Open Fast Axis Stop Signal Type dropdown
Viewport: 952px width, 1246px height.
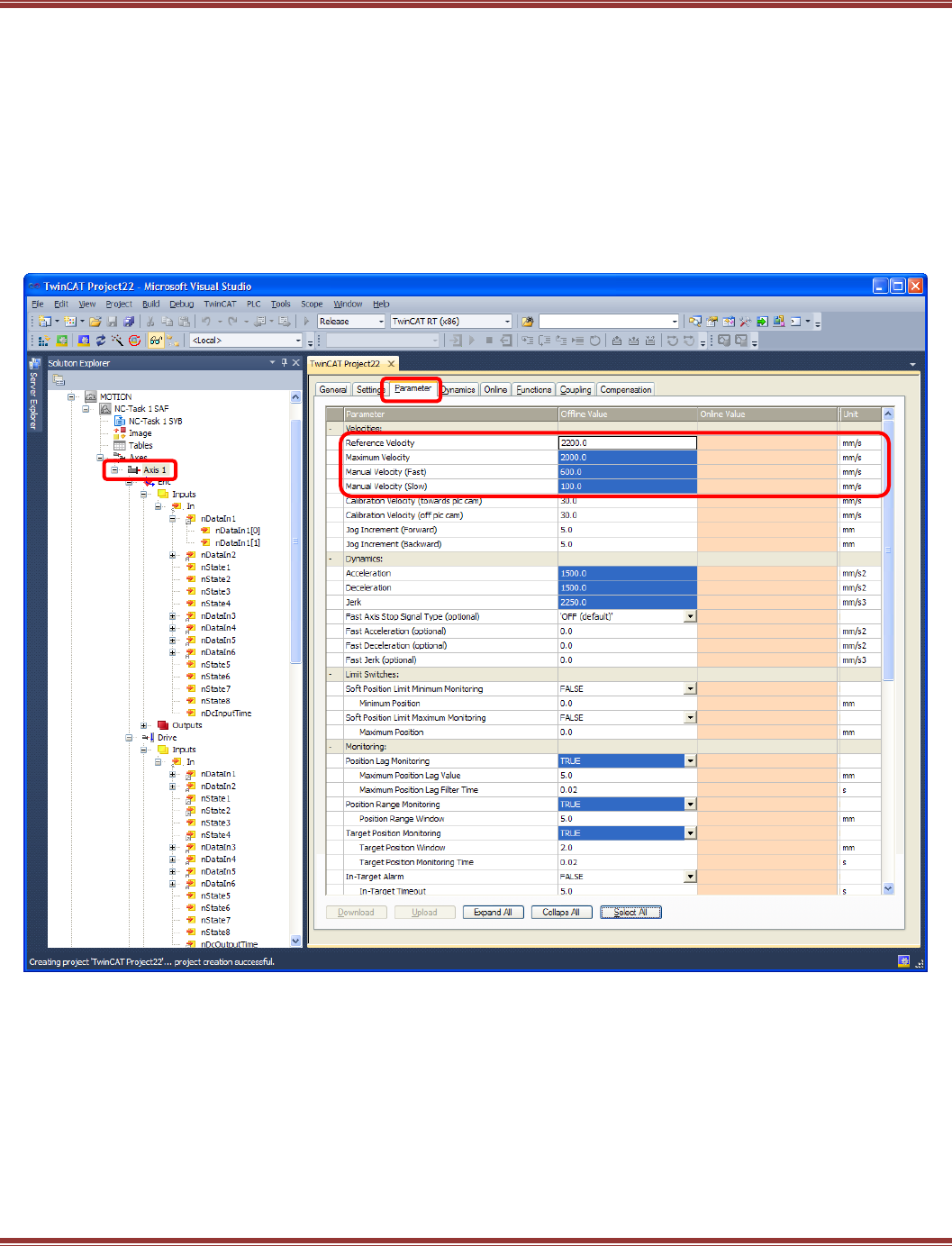click(691, 616)
